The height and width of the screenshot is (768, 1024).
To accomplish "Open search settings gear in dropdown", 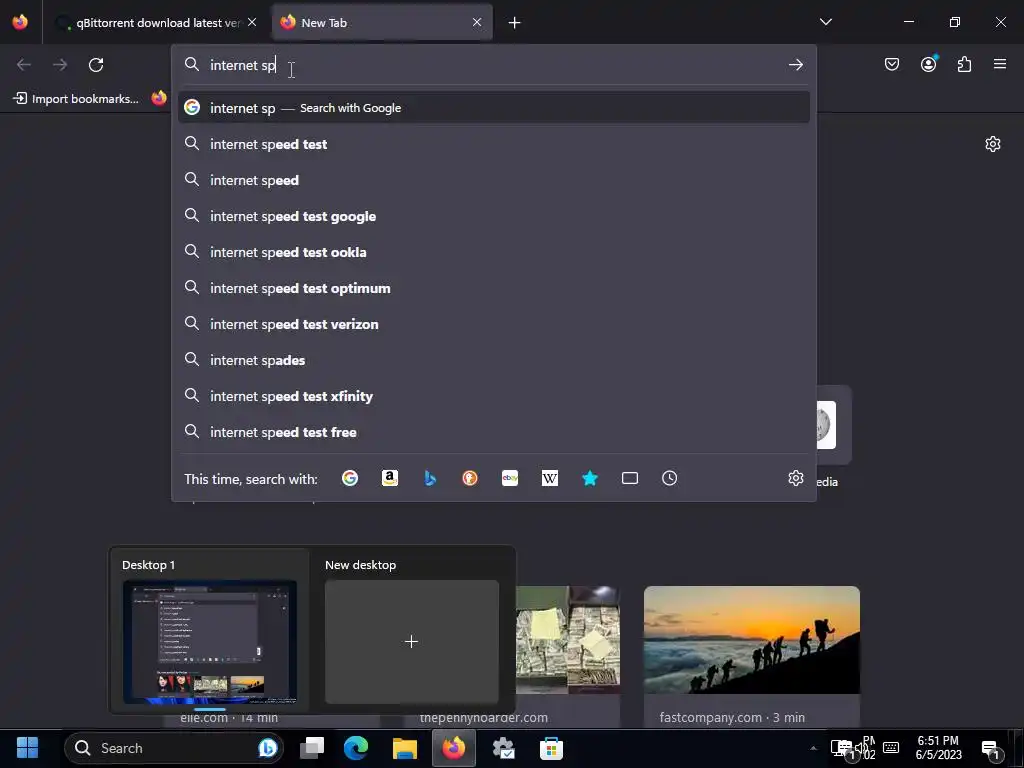I will click(x=795, y=478).
